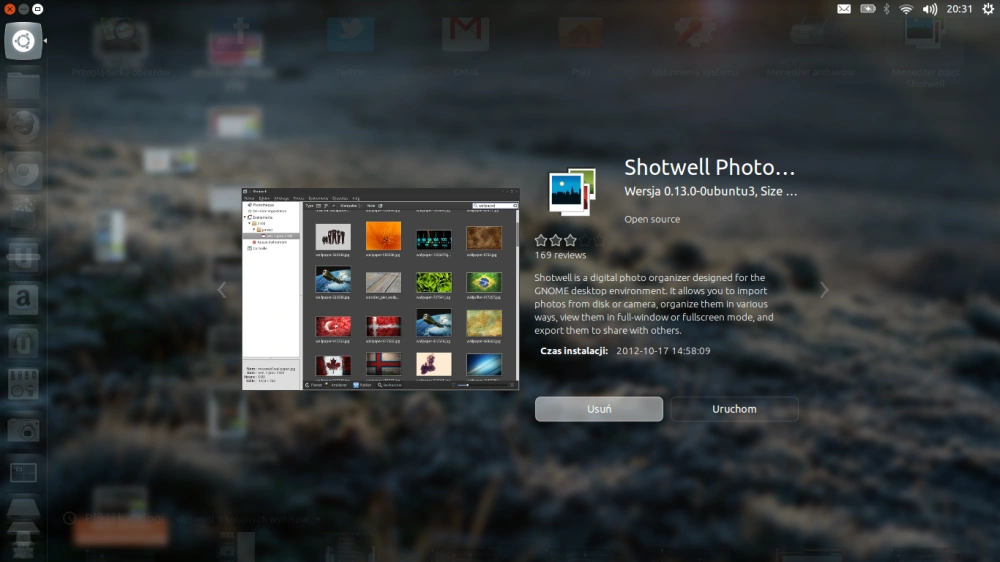Go to previous preview with left chevron
The image size is (1000, 562).
click(x=221, y=290)
